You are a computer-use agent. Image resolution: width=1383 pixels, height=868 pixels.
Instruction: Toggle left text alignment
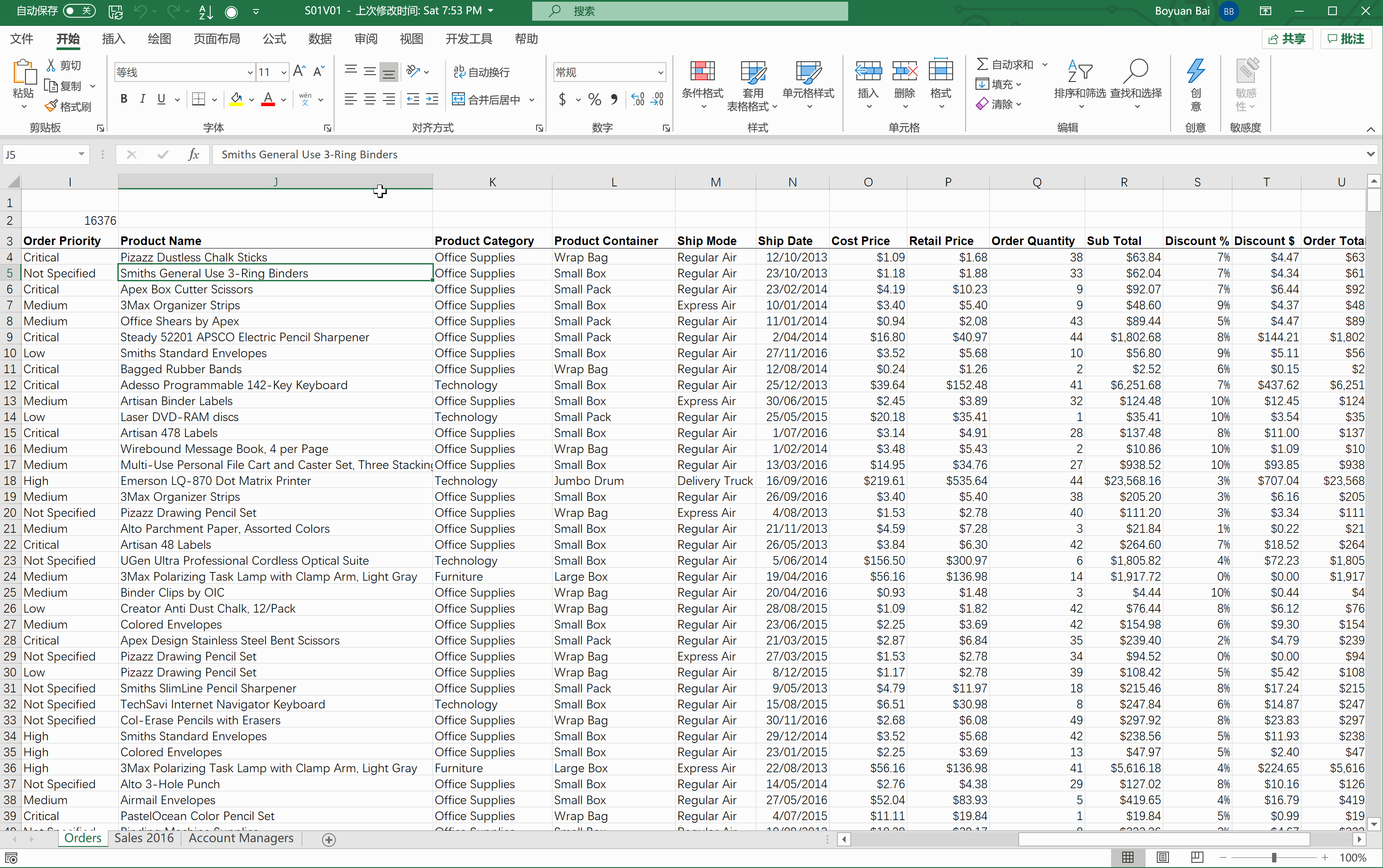pos(350,99)
